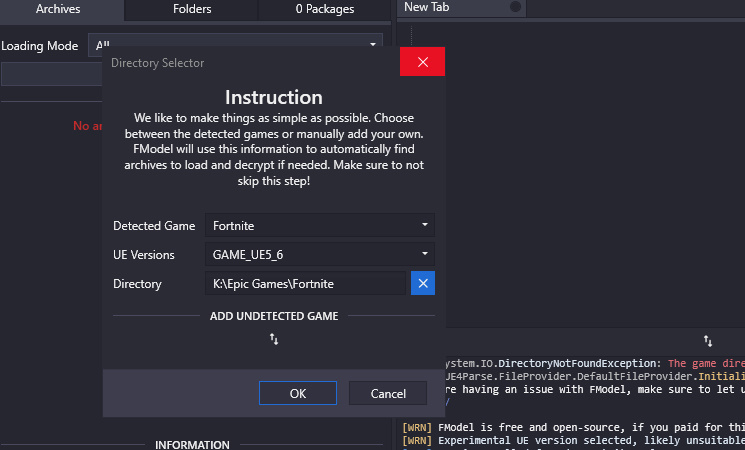Clear the Directory path with blue X button
Image resolution: width=745 pixels, height=450 pixels.
[x=422, y=283]
